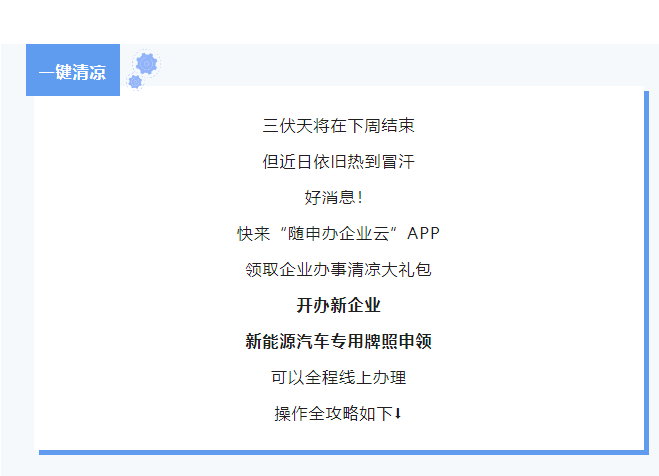Viewport: 659px width, 476px height.
Task: Select the bold heading 新能源汽车专用牌照申领
Action: coord(338,342)
